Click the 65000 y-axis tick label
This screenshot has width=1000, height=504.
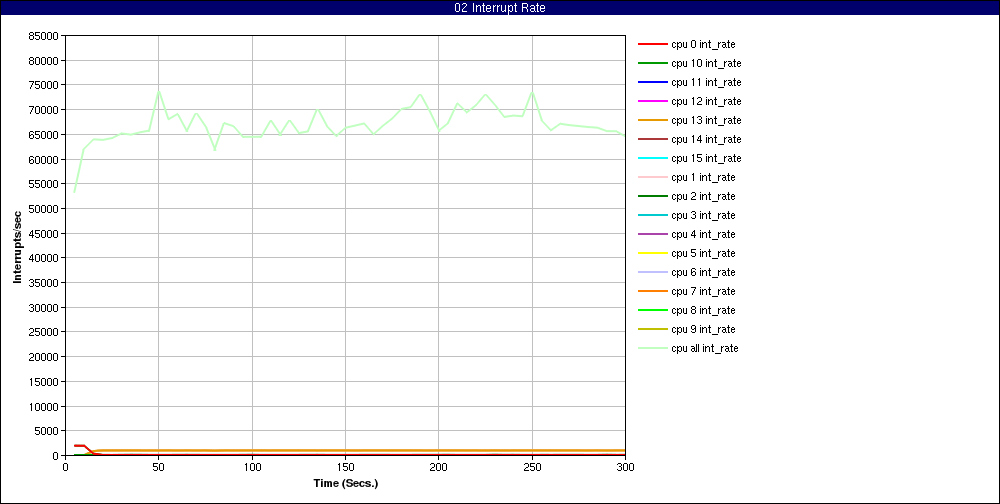[x=44, y=135]
